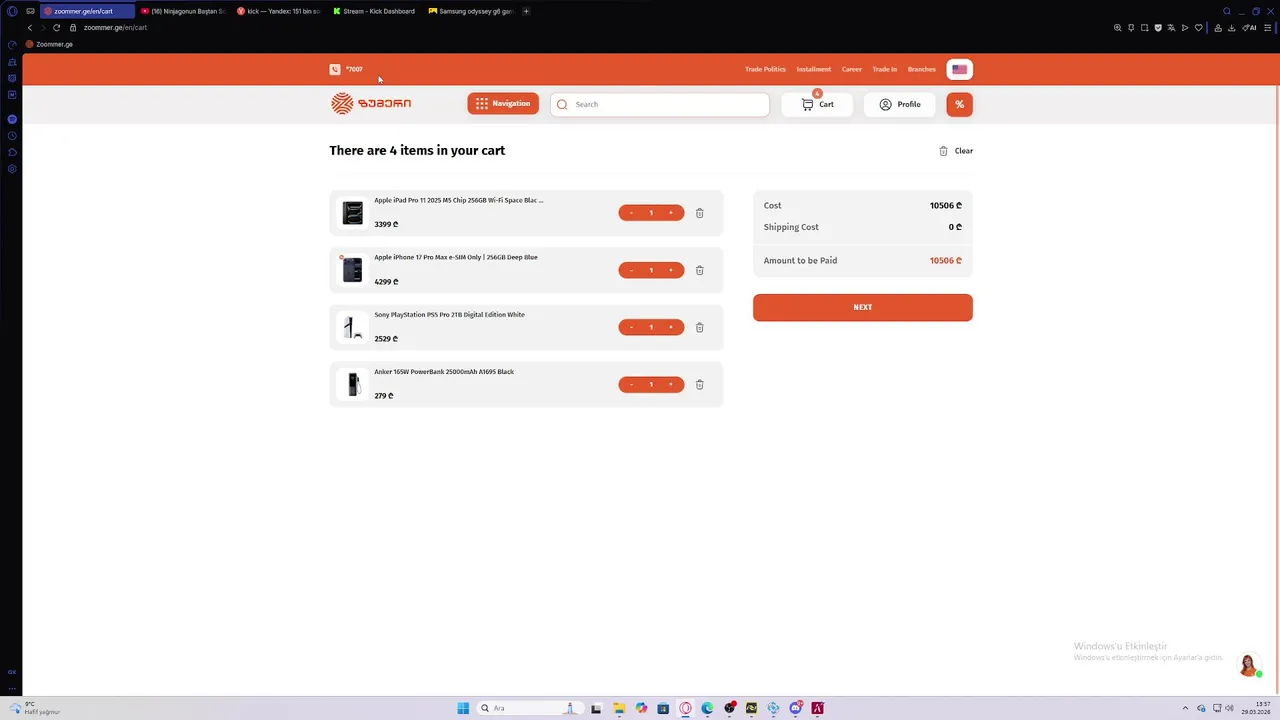
Task: Open Anker 165W PowerBank product title
Action: click(x=444, y=372)
